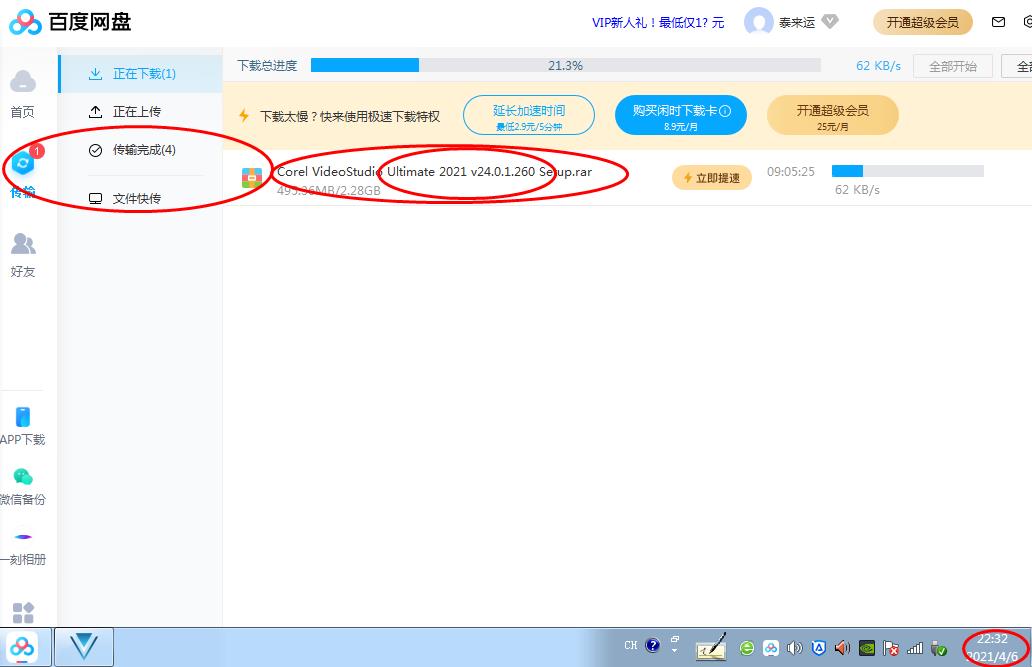This screenshot has height=667, width=1032.
Task: Click the safely remove hardware tray icon
Action: 939,649
